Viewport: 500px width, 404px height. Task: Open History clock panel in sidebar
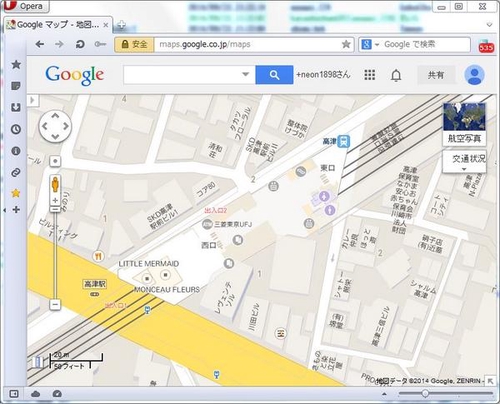(16, 129)
